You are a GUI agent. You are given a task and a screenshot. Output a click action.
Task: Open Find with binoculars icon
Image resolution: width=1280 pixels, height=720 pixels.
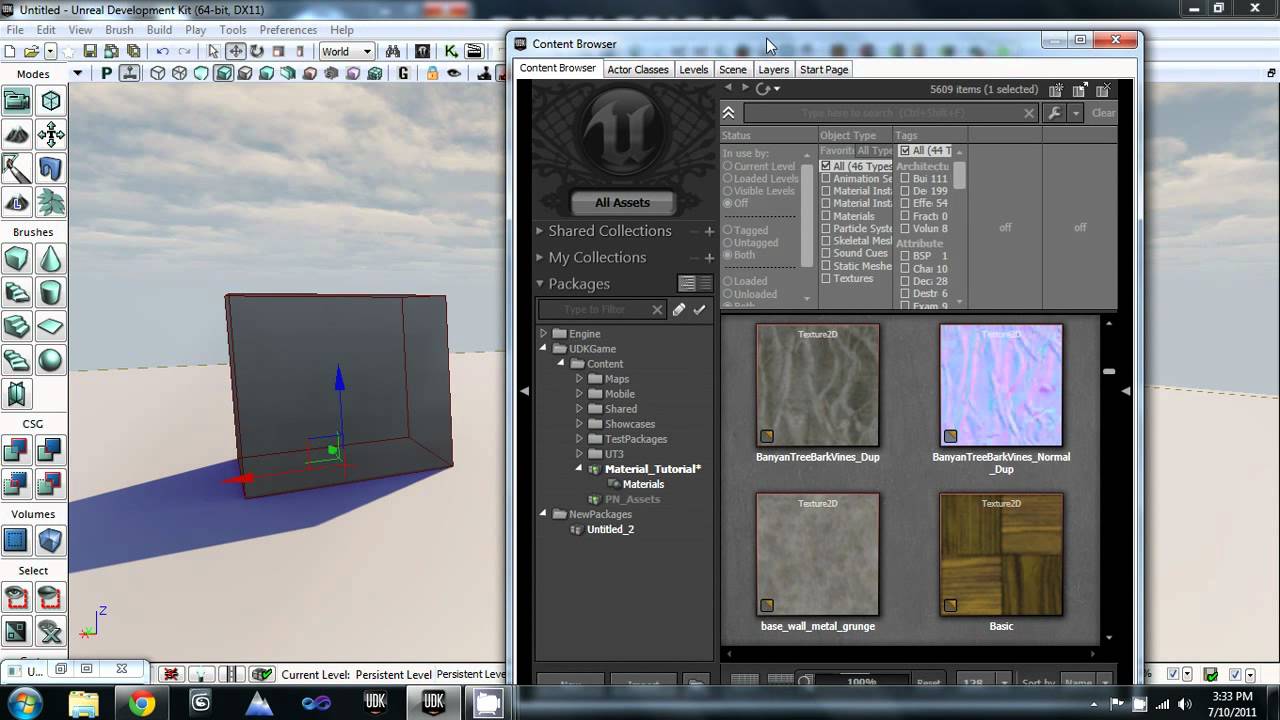(393, 51)
